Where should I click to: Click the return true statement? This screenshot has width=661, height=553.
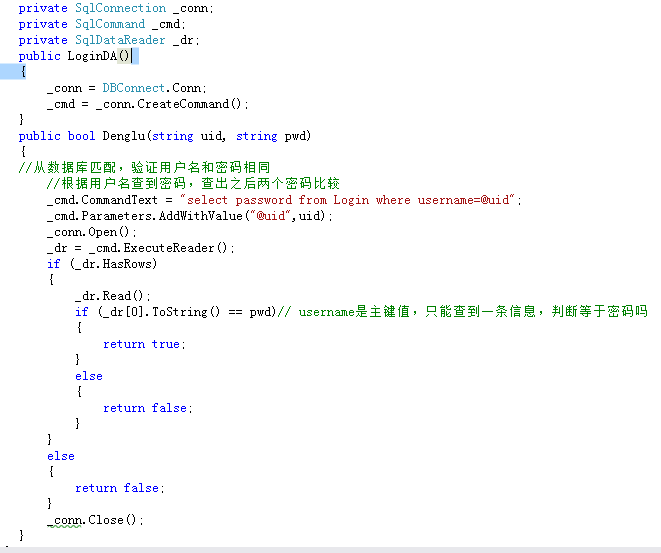coord(144,344)
